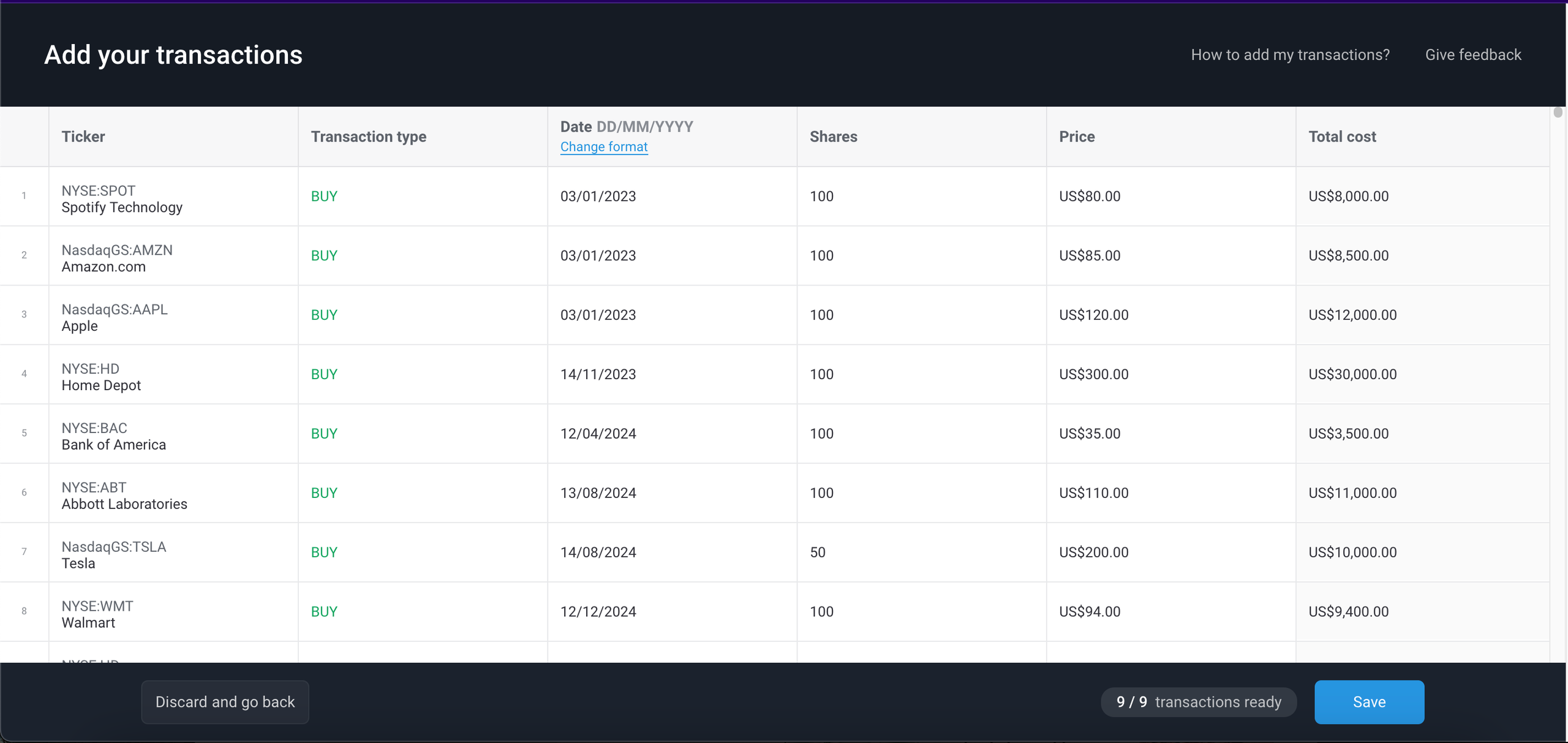This screenshot has width=1568, height=743.
Task: Click the Save button
Action: (1369, 702)
